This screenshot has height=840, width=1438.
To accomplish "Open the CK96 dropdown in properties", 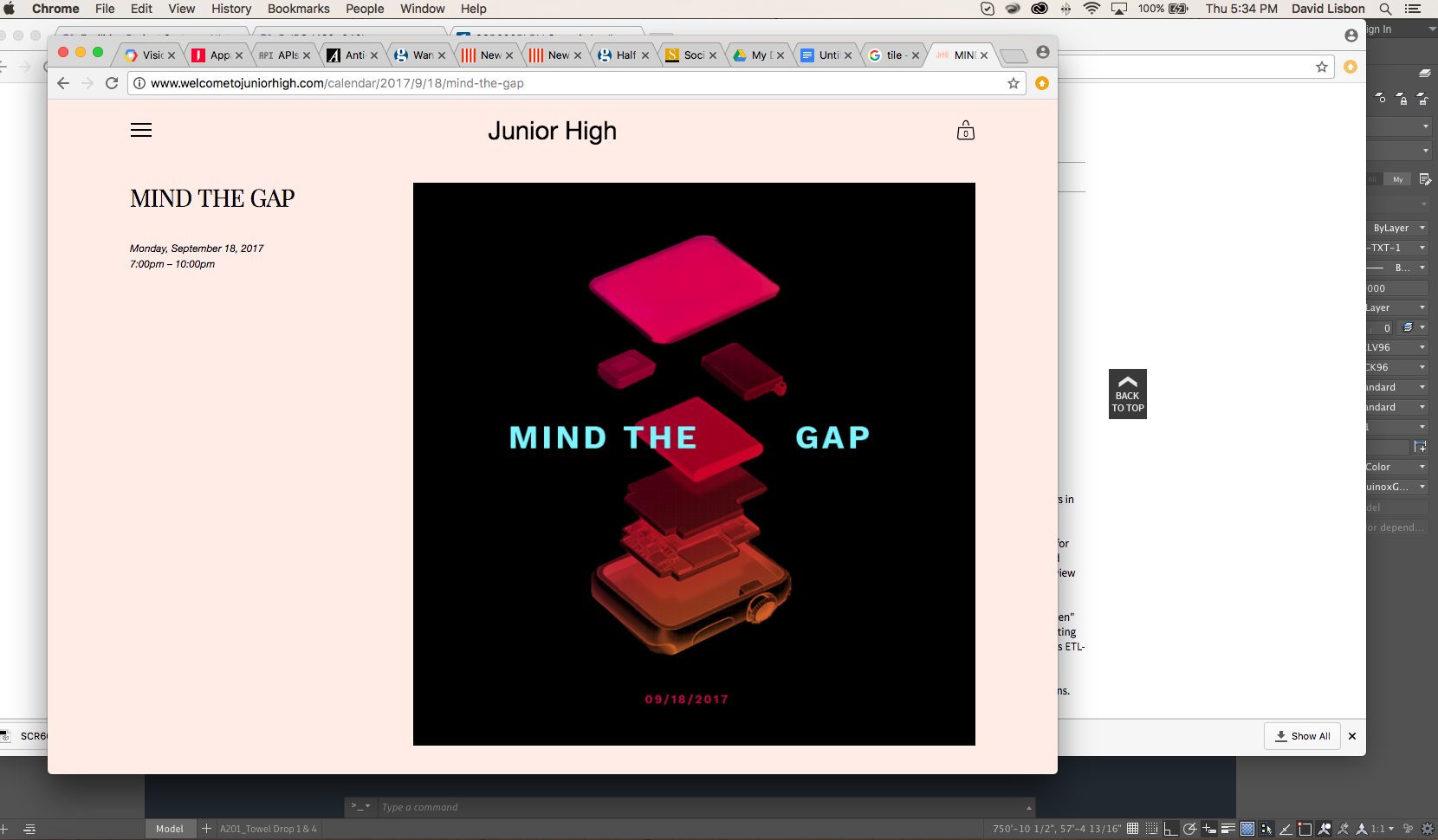I will (x=1398, y=367).
